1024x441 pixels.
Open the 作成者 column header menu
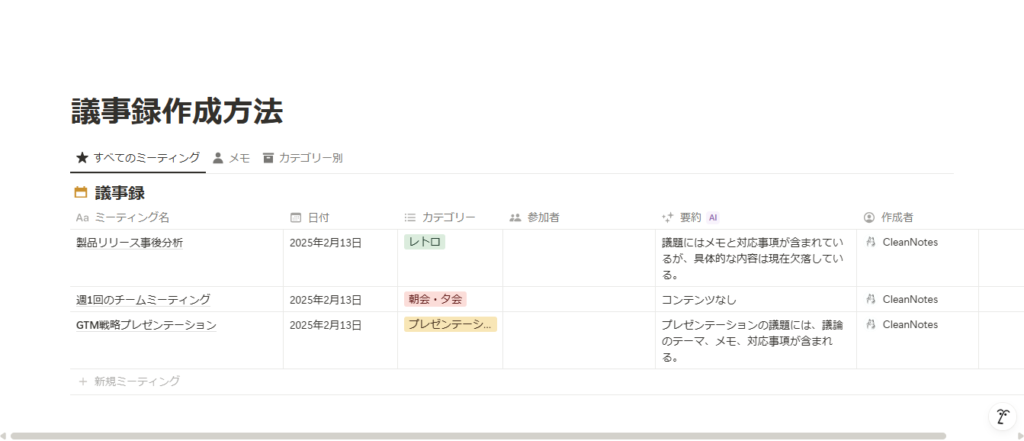point(917,218)
